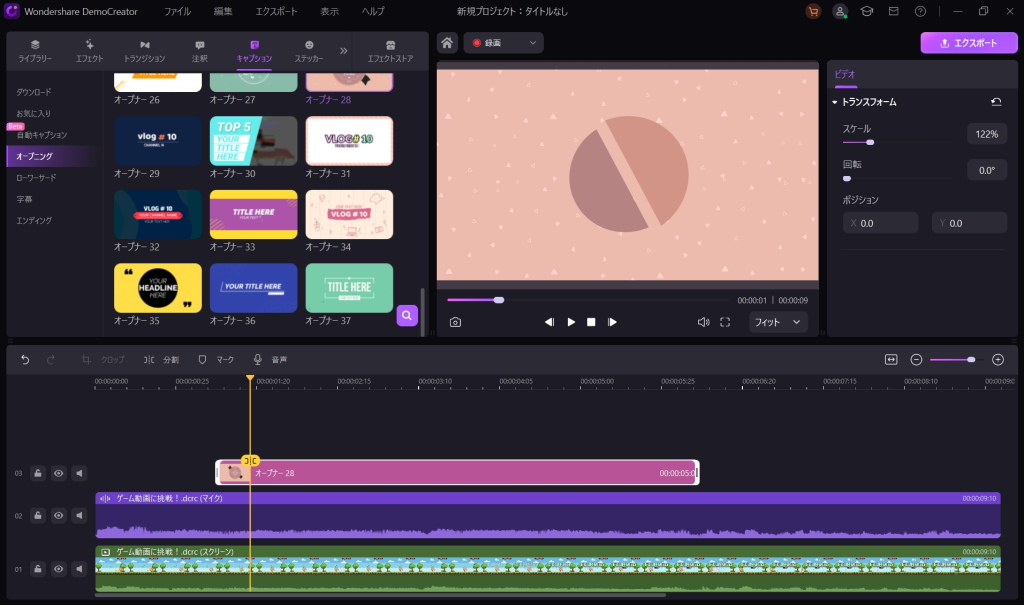Screen dimensions: 1024x605
Task: Step back one frame in preview
Action: [549, 322]
